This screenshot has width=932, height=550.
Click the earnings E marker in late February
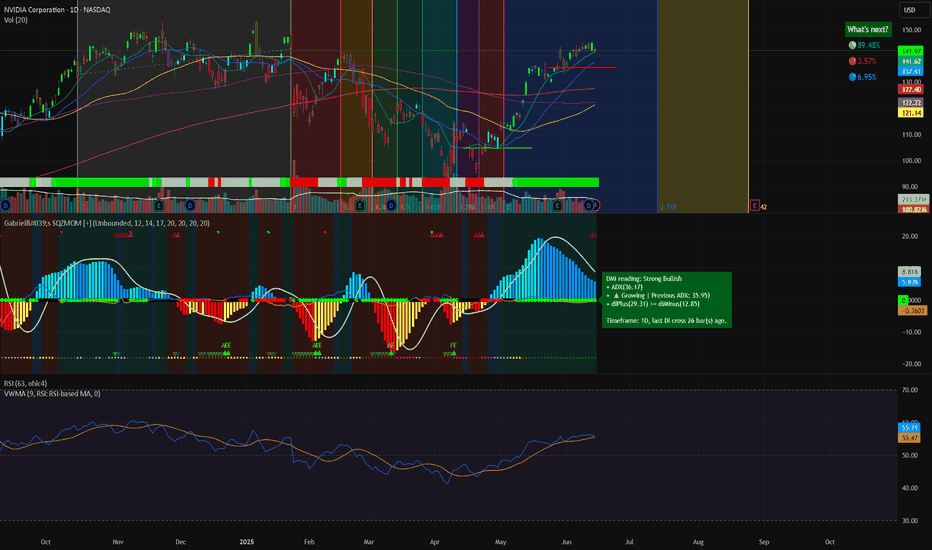(360, 205)
